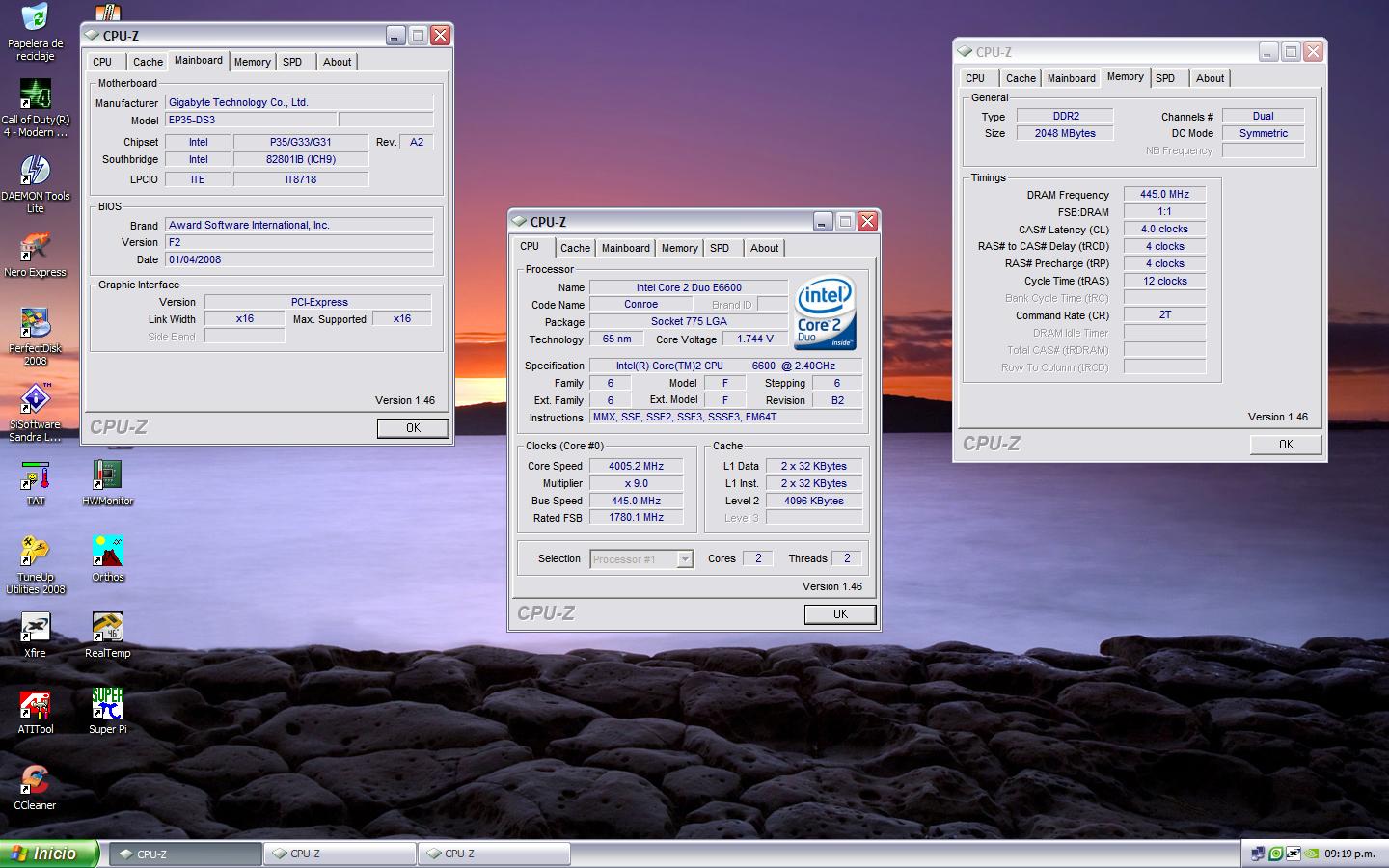Activate second CPU-Z taskbar button
1389x868 pixels.
coord(340,854)
